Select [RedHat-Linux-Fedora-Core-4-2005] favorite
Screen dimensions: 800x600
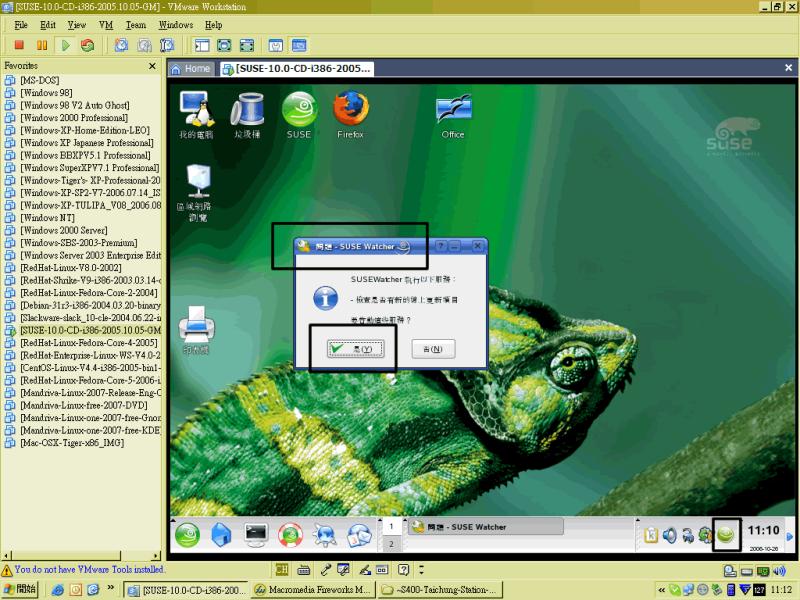click(89, 343)
